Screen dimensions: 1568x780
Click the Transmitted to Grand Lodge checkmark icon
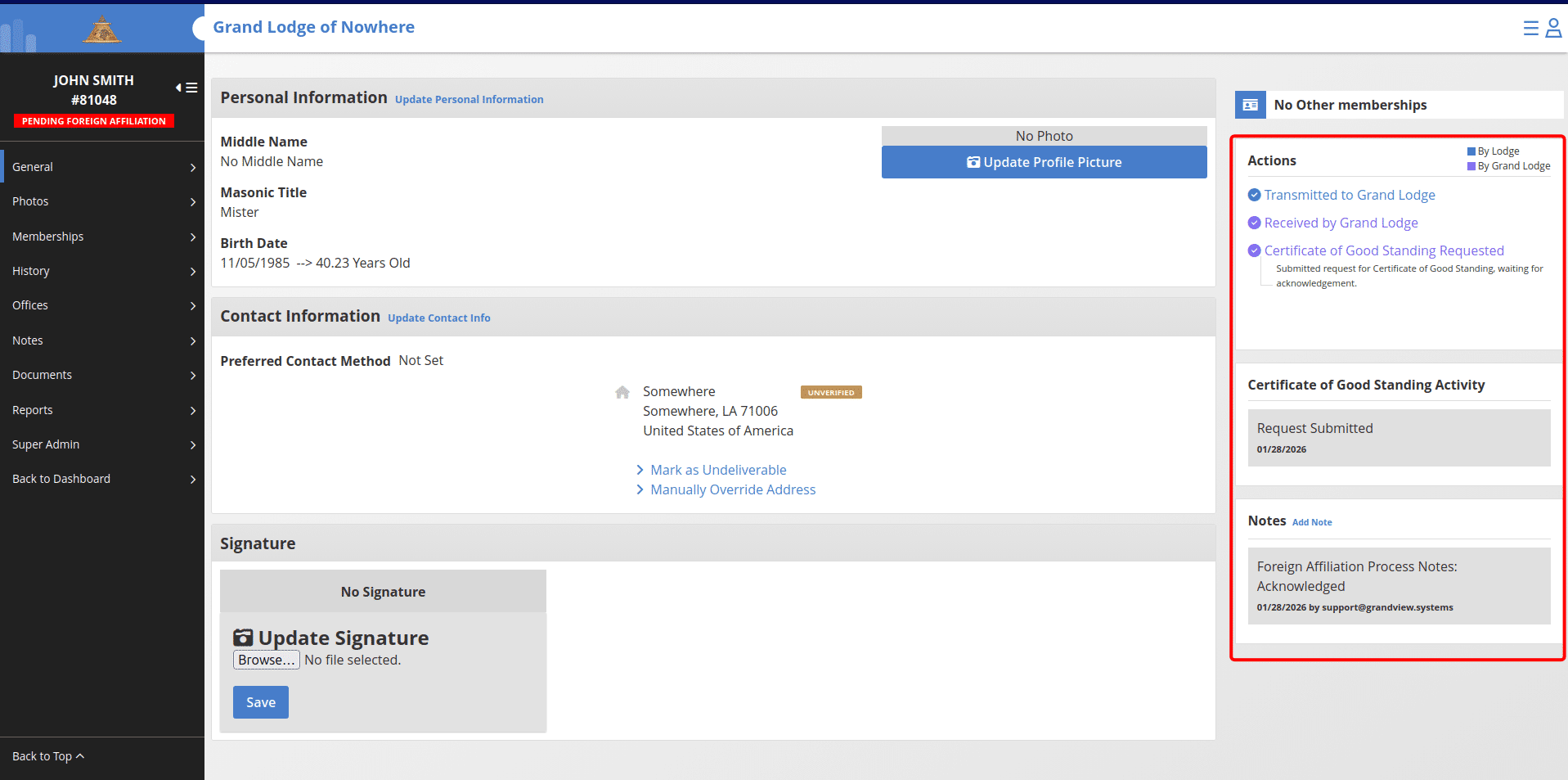(x=1254, y=195)
